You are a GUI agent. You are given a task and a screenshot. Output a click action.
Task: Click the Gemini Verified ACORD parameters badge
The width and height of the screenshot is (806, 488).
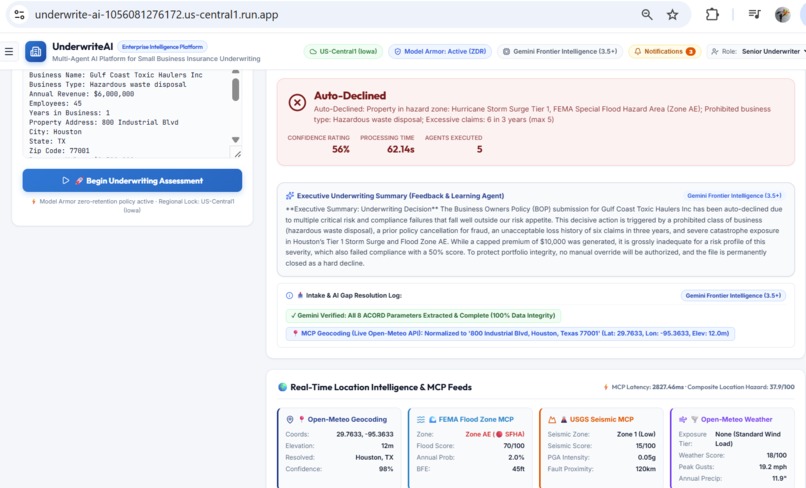(x=423, y=315)
